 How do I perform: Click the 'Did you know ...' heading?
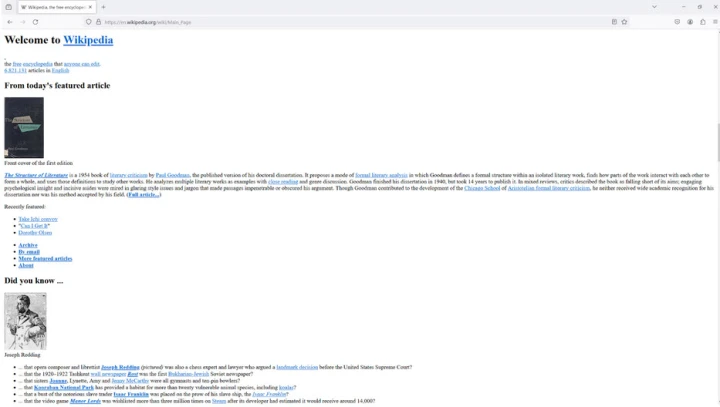[34, 281]
